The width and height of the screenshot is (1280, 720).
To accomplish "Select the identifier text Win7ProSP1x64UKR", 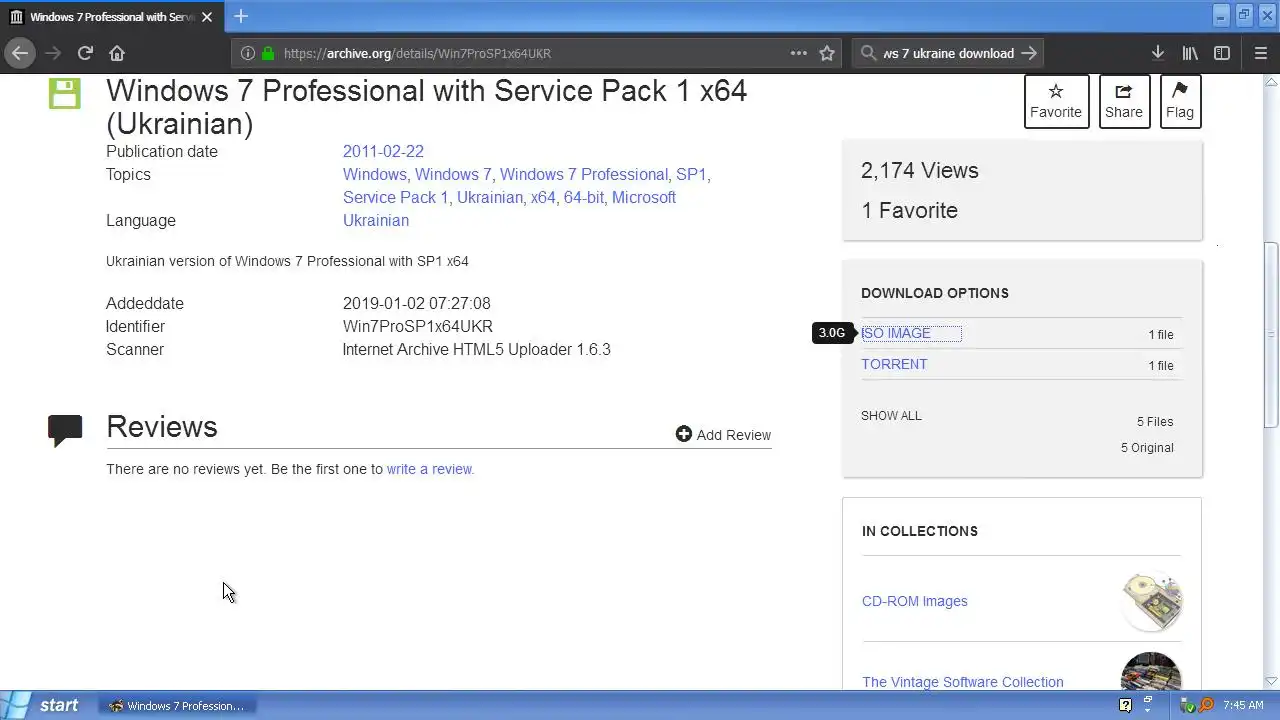I will pos(418,326).
